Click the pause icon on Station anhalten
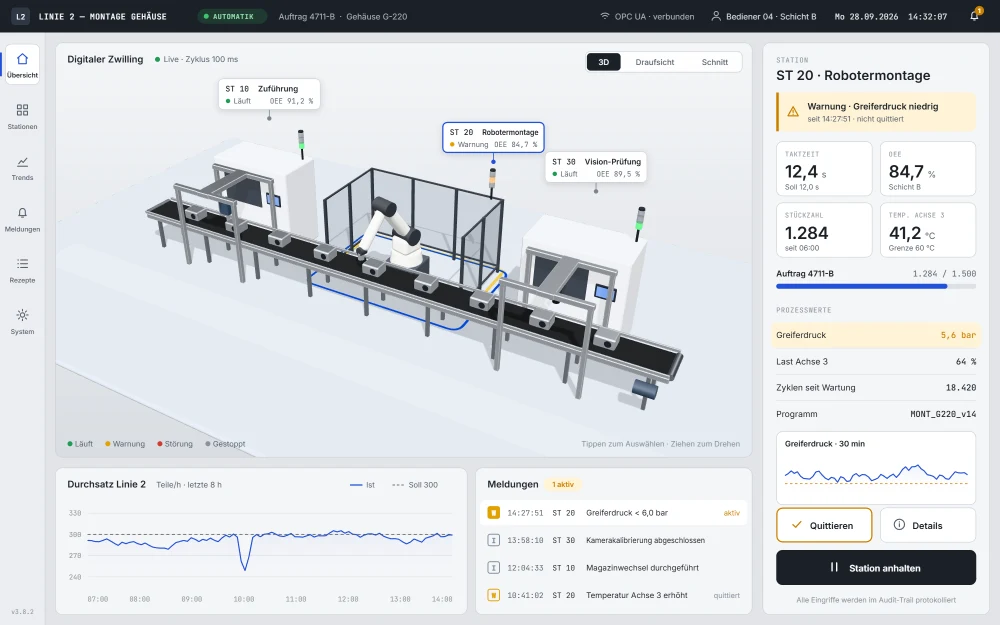Image resolution: width=1000 pixels, height=625 pixels. click(x=834, y=567)
